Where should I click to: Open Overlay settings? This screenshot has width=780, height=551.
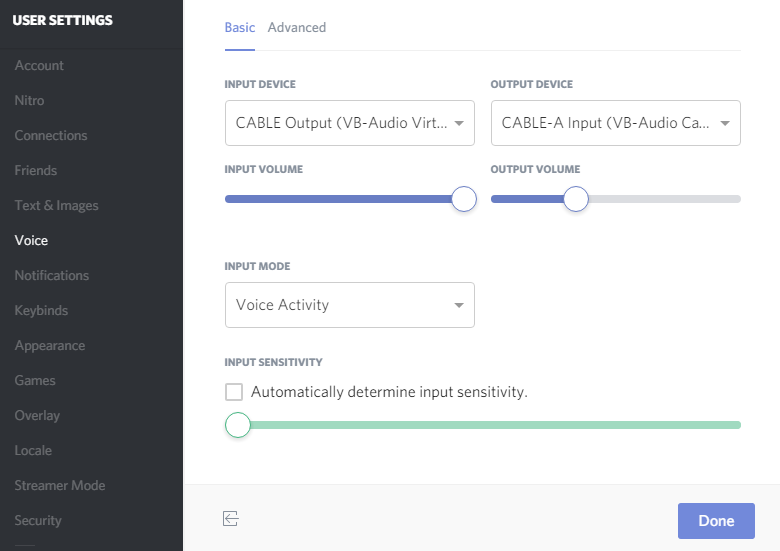[x=37, y=415]
